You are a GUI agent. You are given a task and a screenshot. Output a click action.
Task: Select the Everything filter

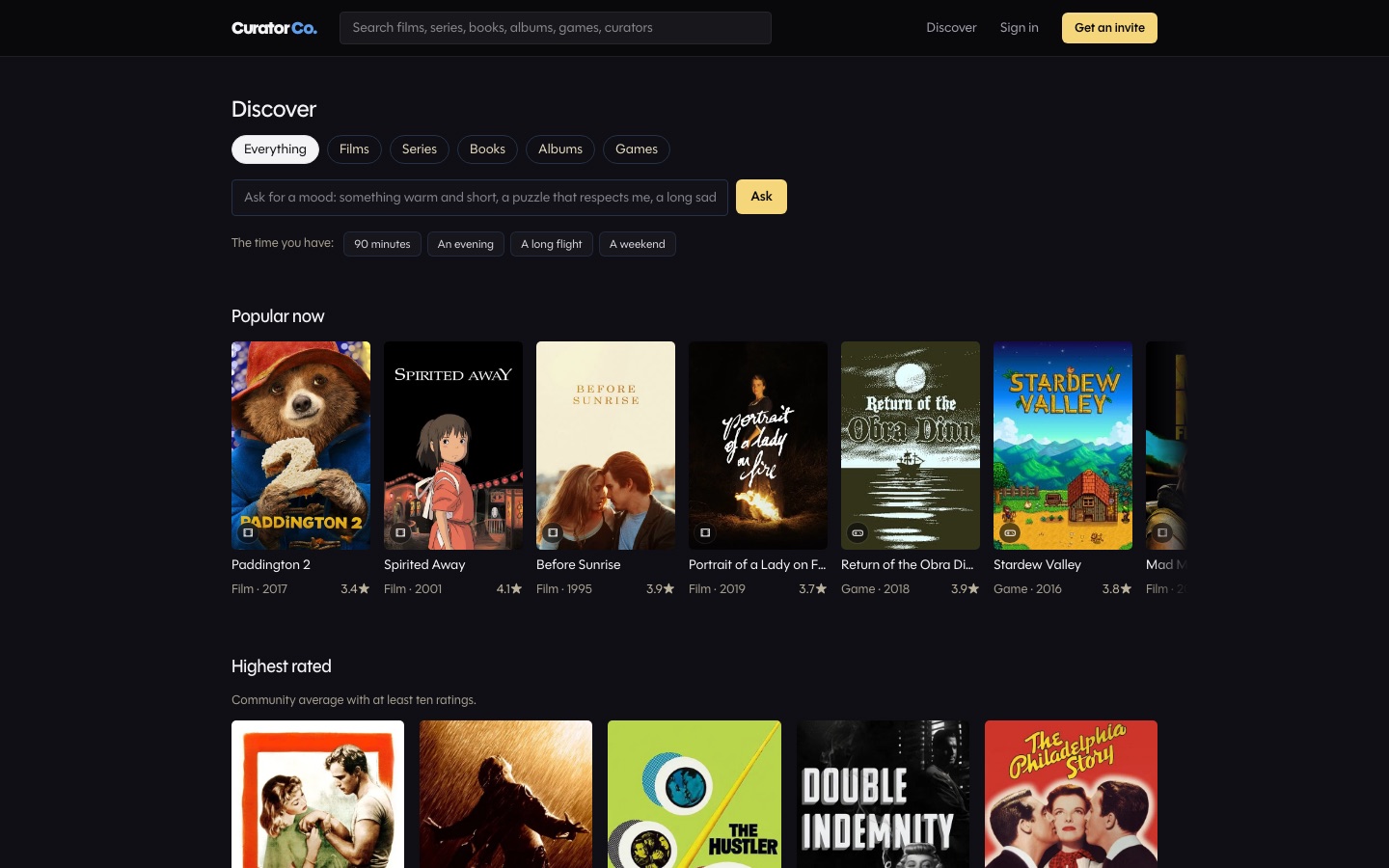coord(275,149)
